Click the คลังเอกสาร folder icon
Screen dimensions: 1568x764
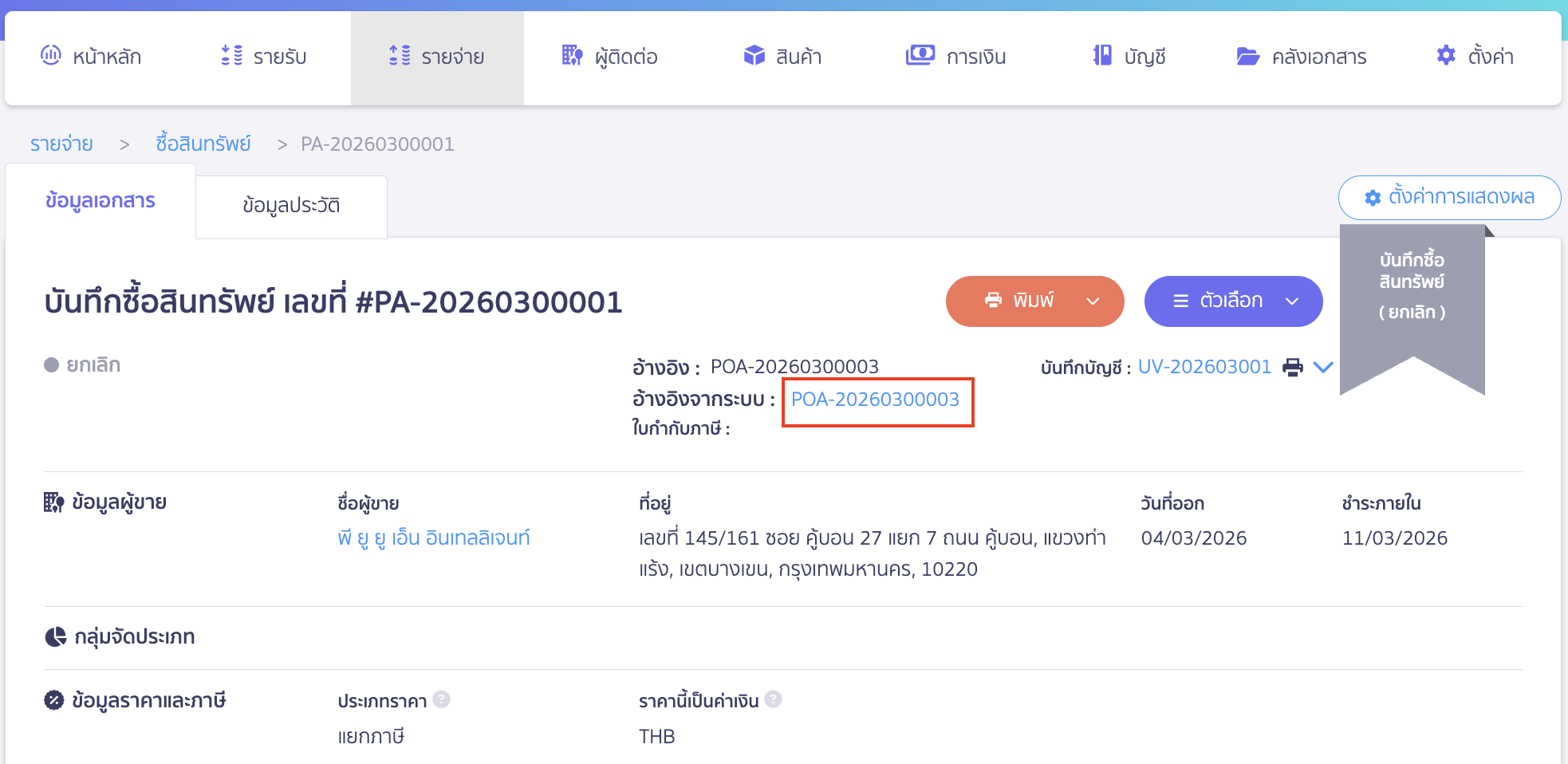pos(1247,56)
